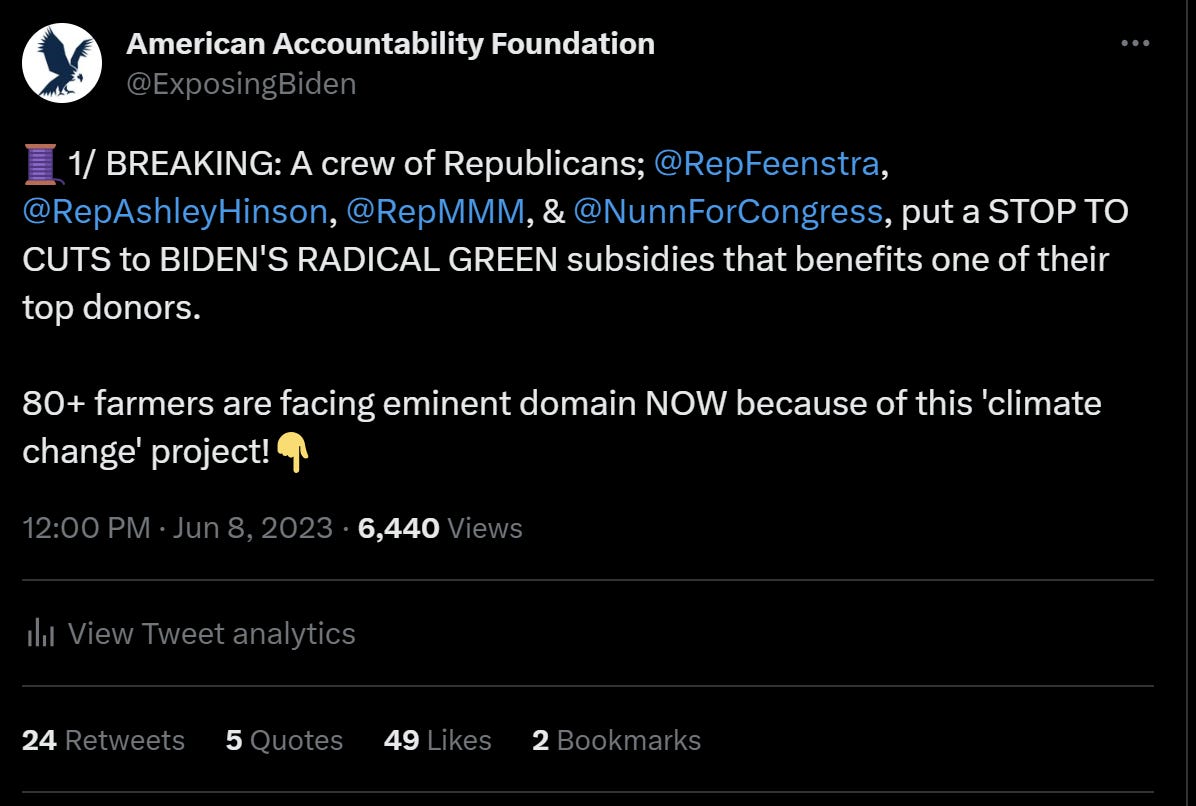This screenshot has width=1196, height=806.
Task: Click the @ExposingBiden handle
Action: [241, 84]
